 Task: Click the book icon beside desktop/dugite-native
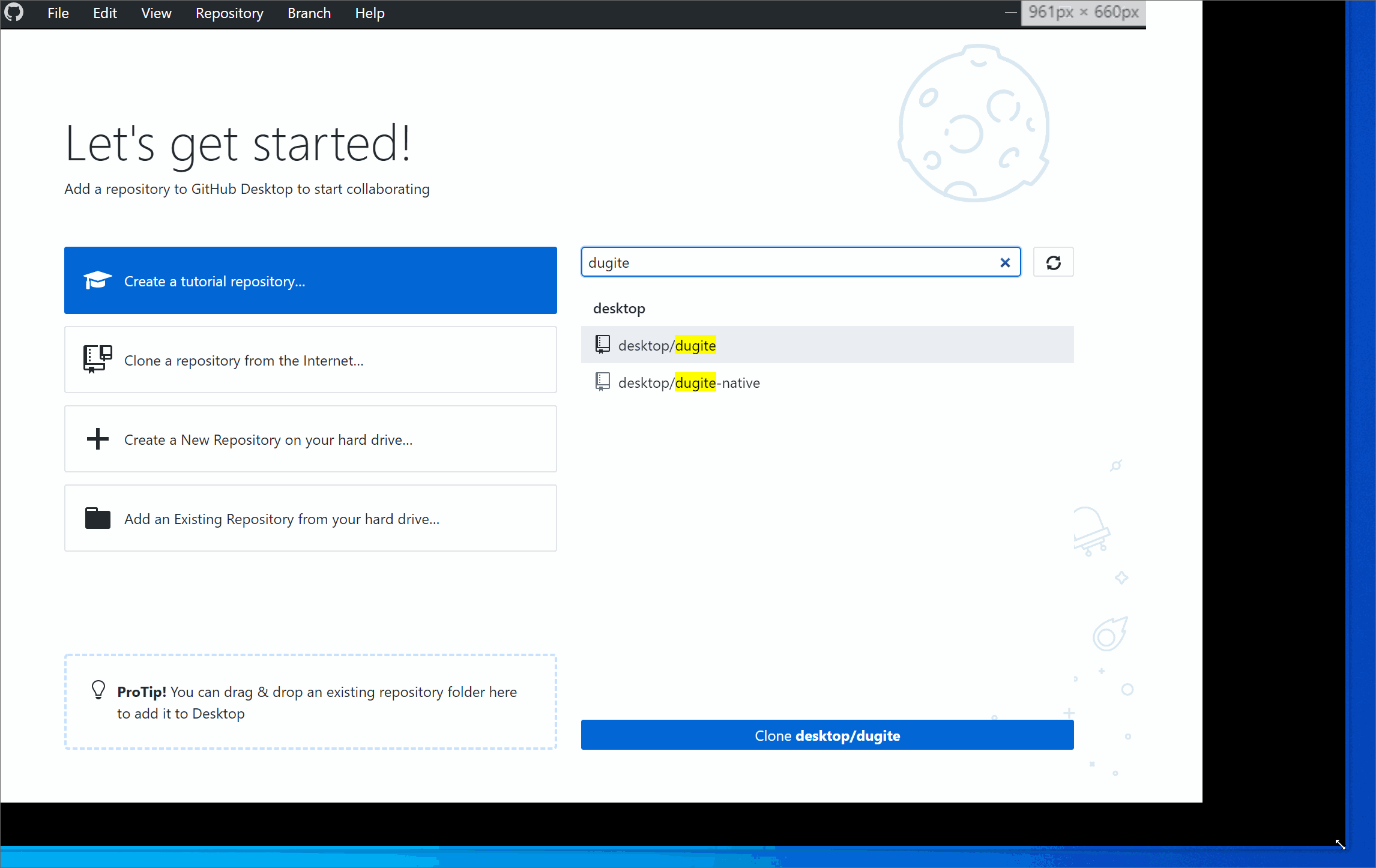(602, 382)
